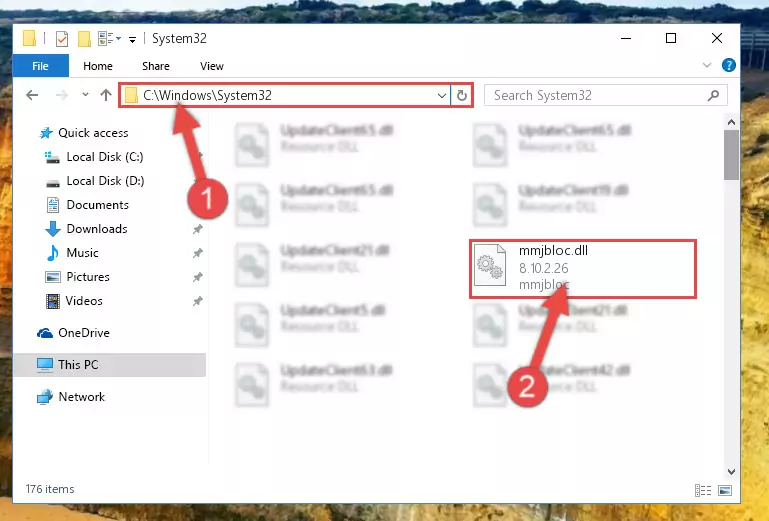Screen dimensions: 769x521
Task: Select This PC in the navigation pane
Action: 109,365
